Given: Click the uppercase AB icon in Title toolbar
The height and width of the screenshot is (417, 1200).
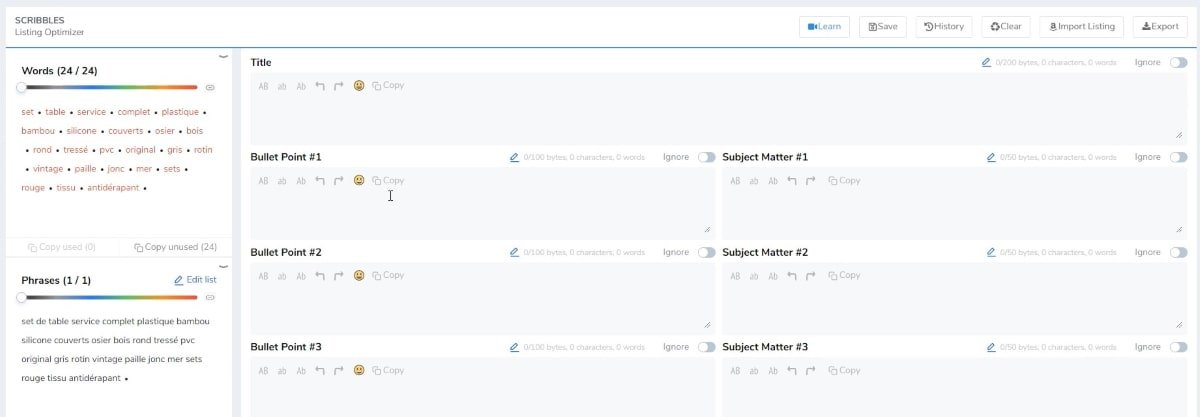Looking at the screenshot, I should coord(264,86).
